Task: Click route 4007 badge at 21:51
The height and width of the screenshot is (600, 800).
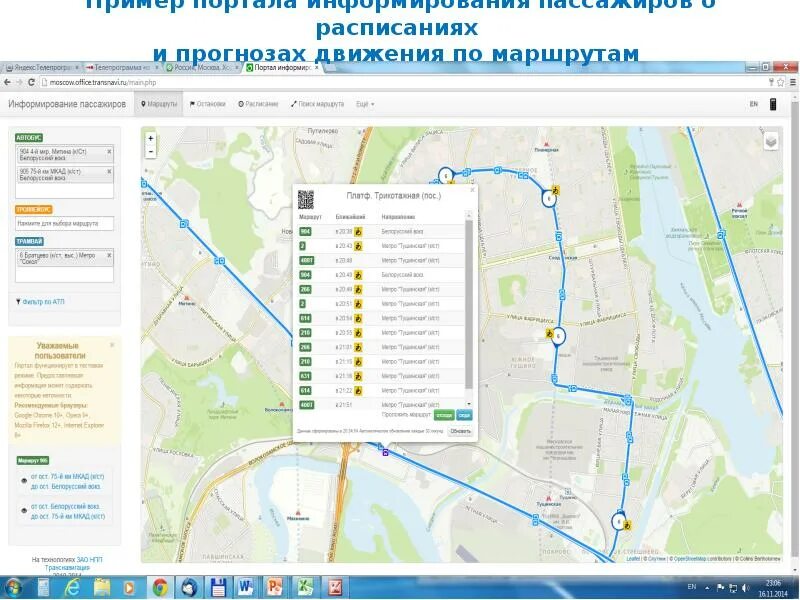Action: [x=307, y=405]
